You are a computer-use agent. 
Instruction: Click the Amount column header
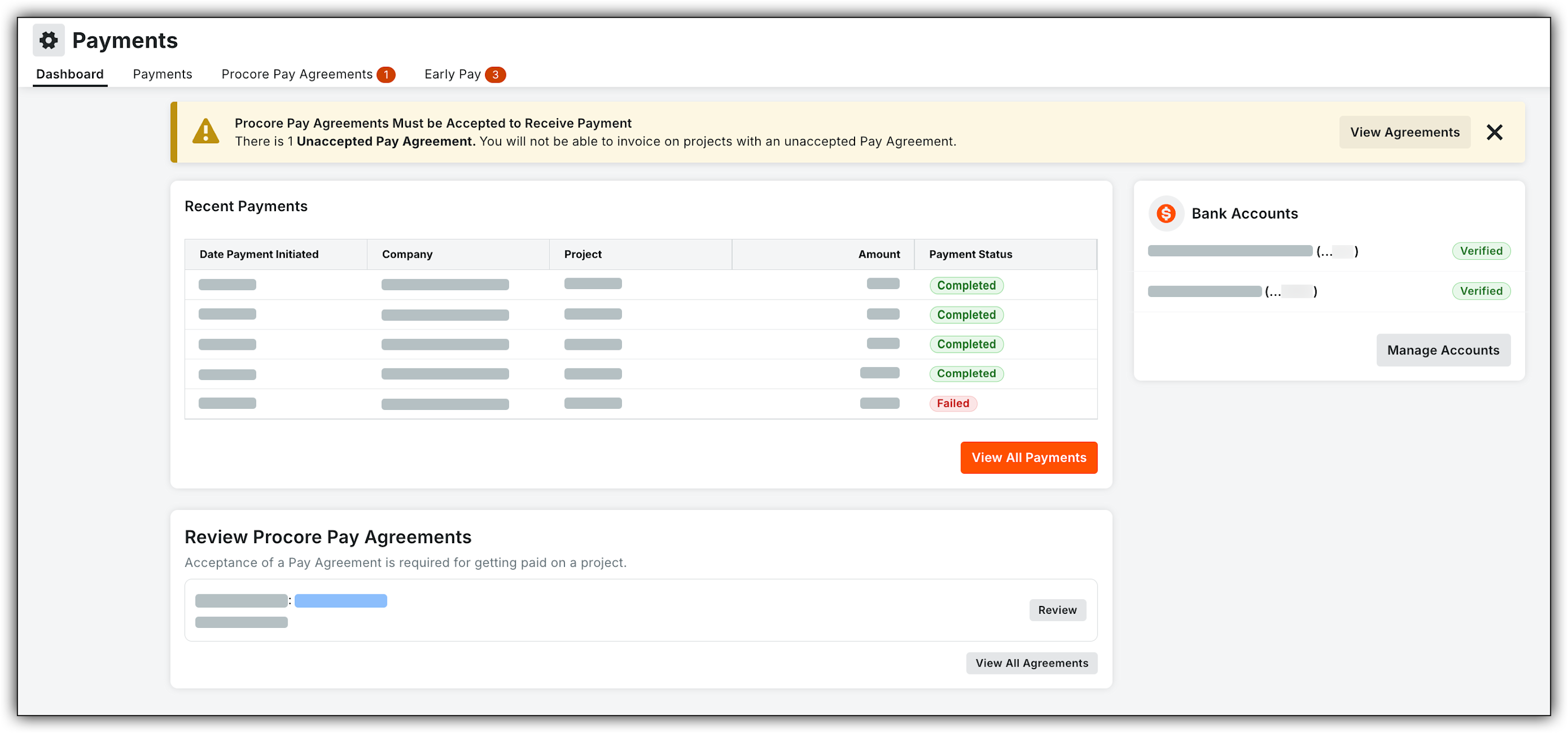823,255
